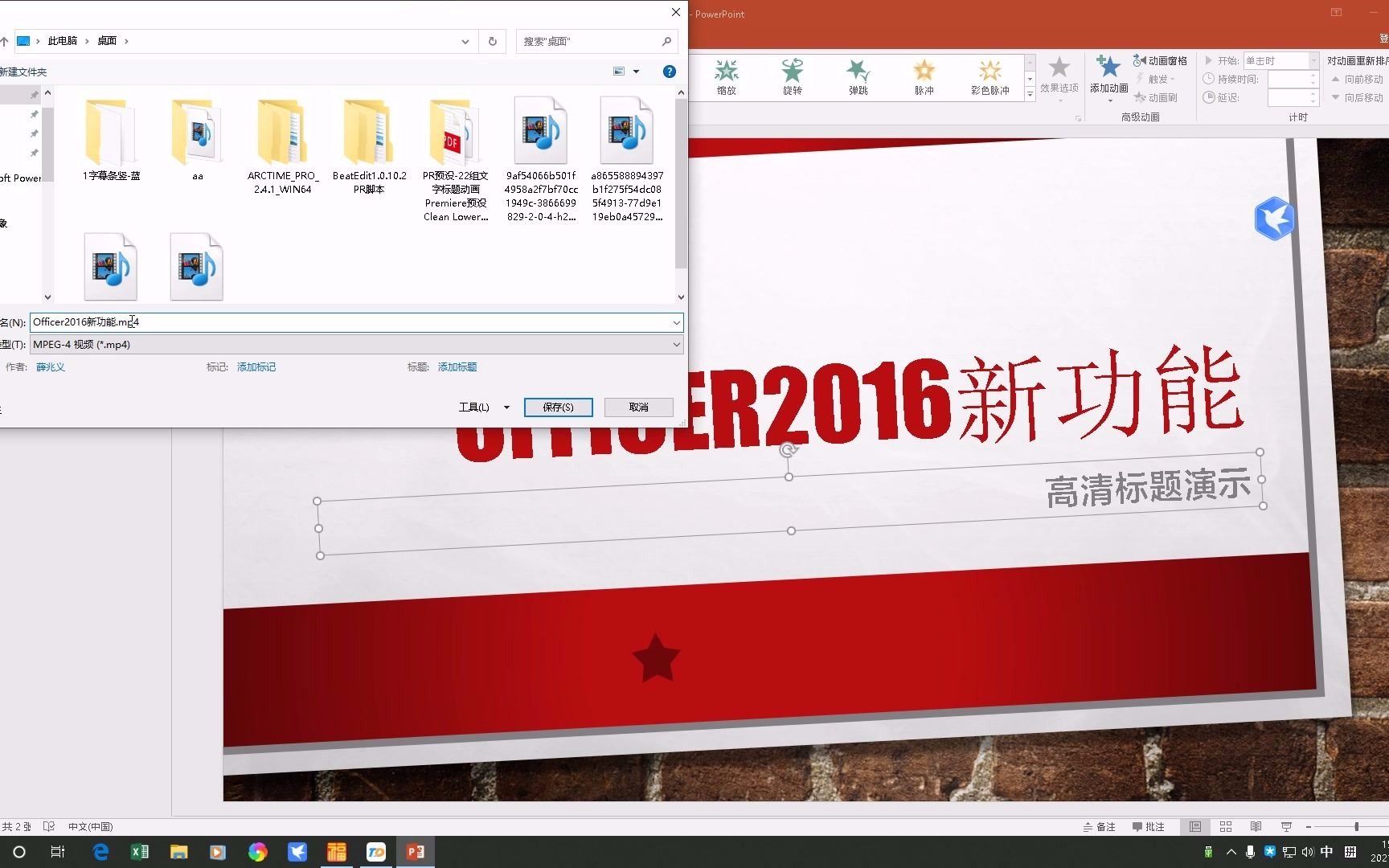Show hidden tray icons chevron
Image resolution: width=1389 pixels, height=868 pixels.
point(1231,852)
